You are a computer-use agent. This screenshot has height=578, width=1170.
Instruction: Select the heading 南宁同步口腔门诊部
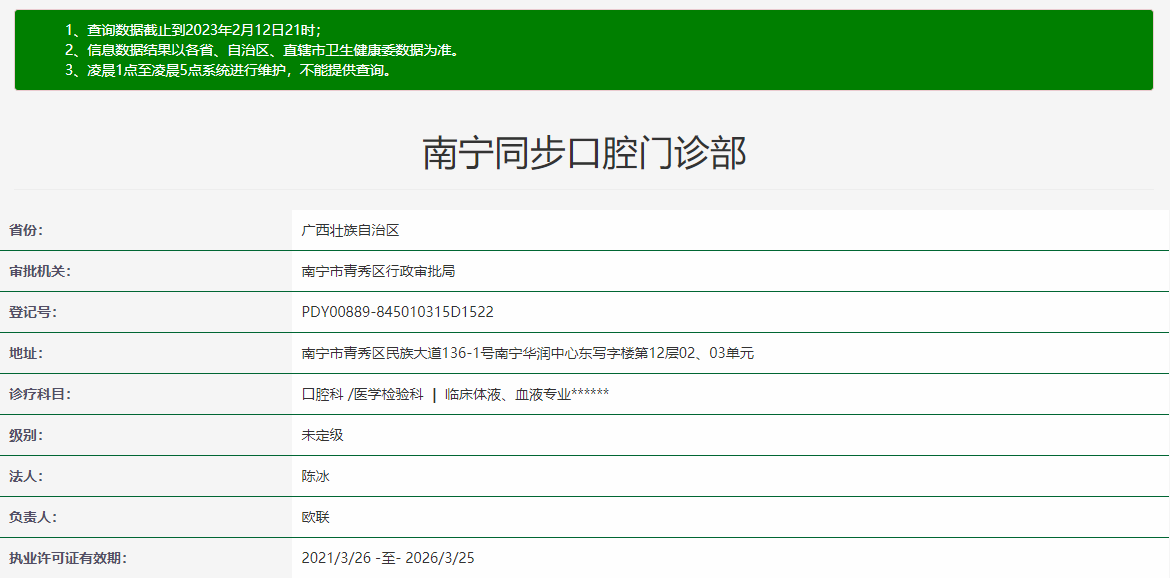click(584, 153)
